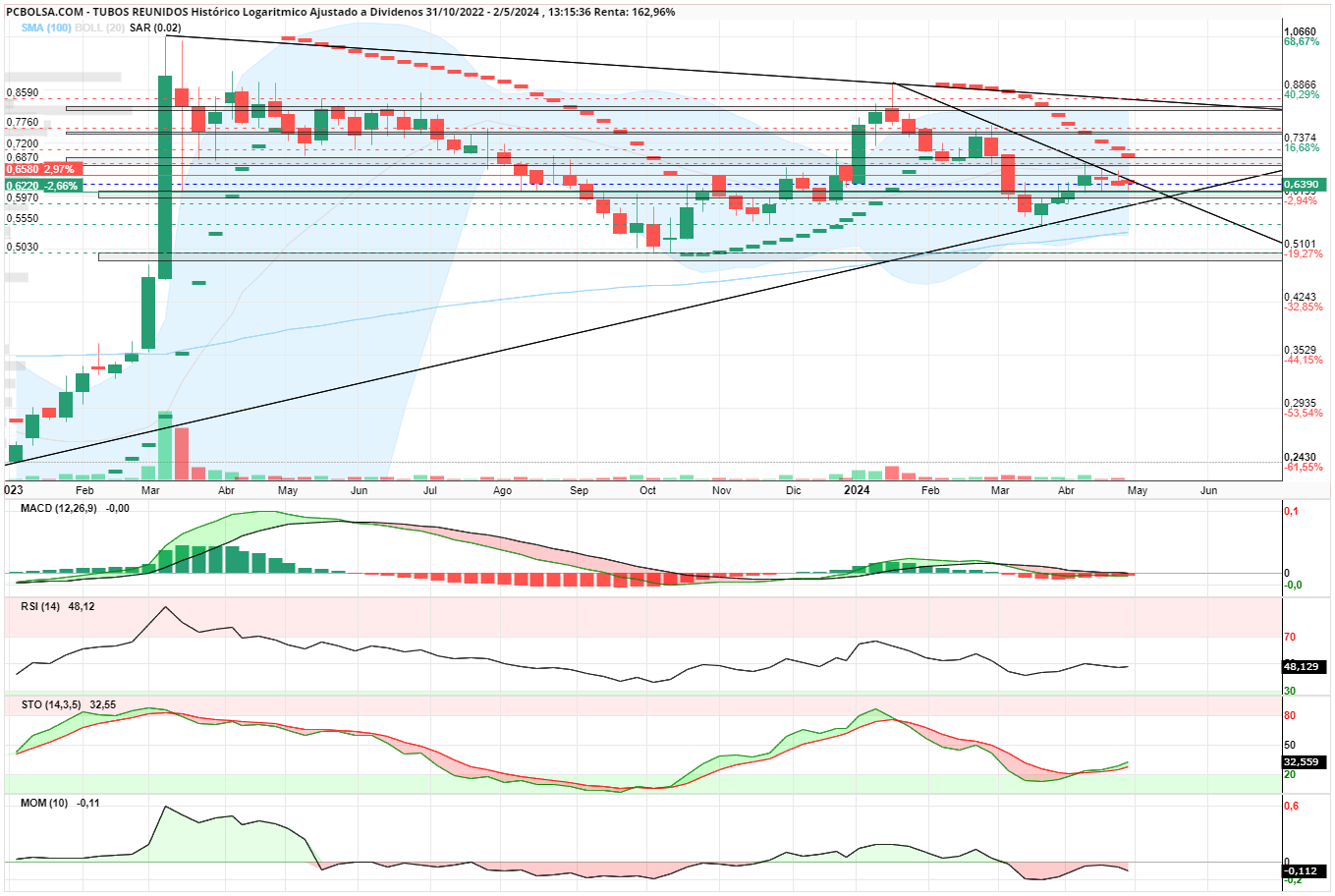Click the 1,0660 axis value
This screenshot has width=1335, height=896.
1301,32
